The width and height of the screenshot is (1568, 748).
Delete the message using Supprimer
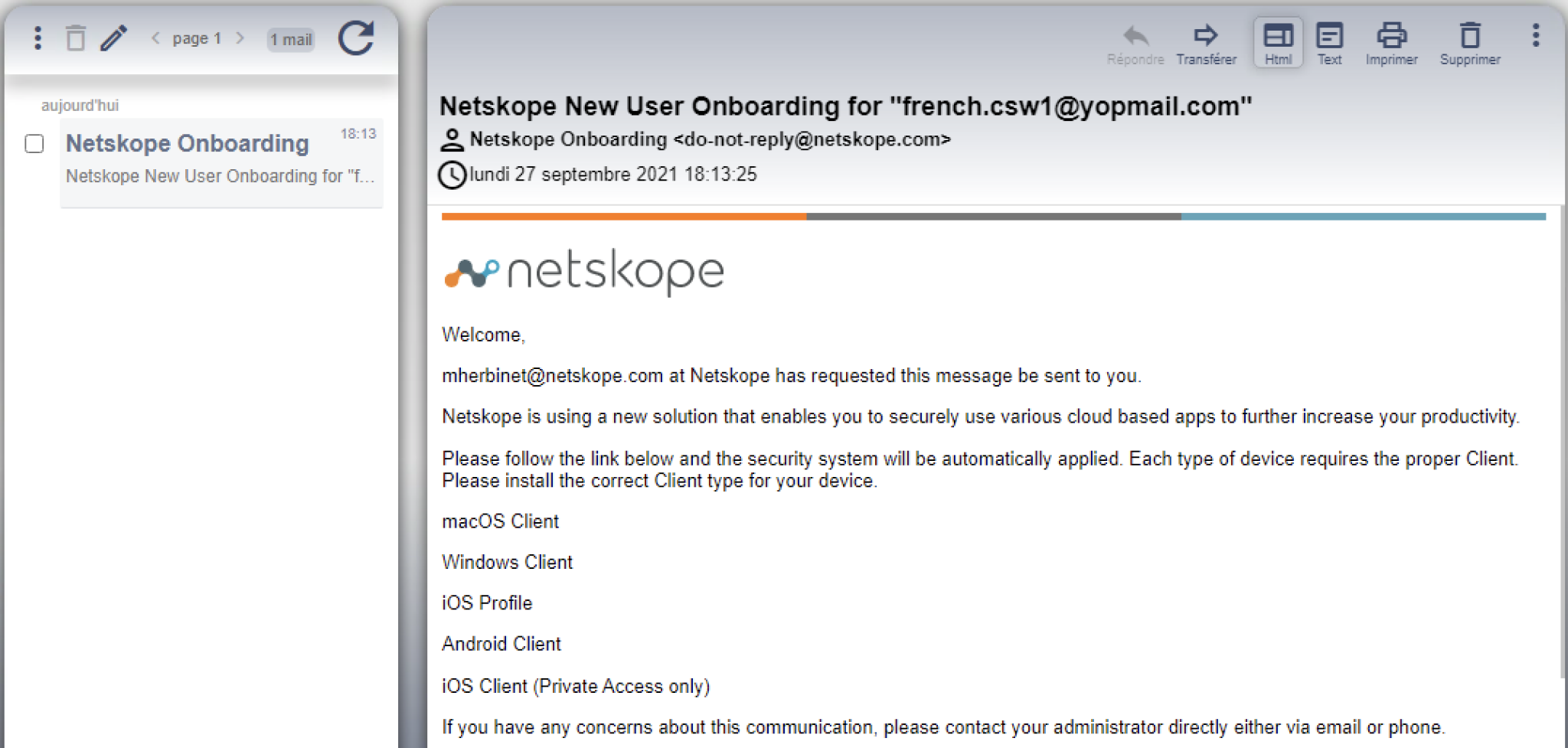pyautogui.click(x=1470, y=44)
